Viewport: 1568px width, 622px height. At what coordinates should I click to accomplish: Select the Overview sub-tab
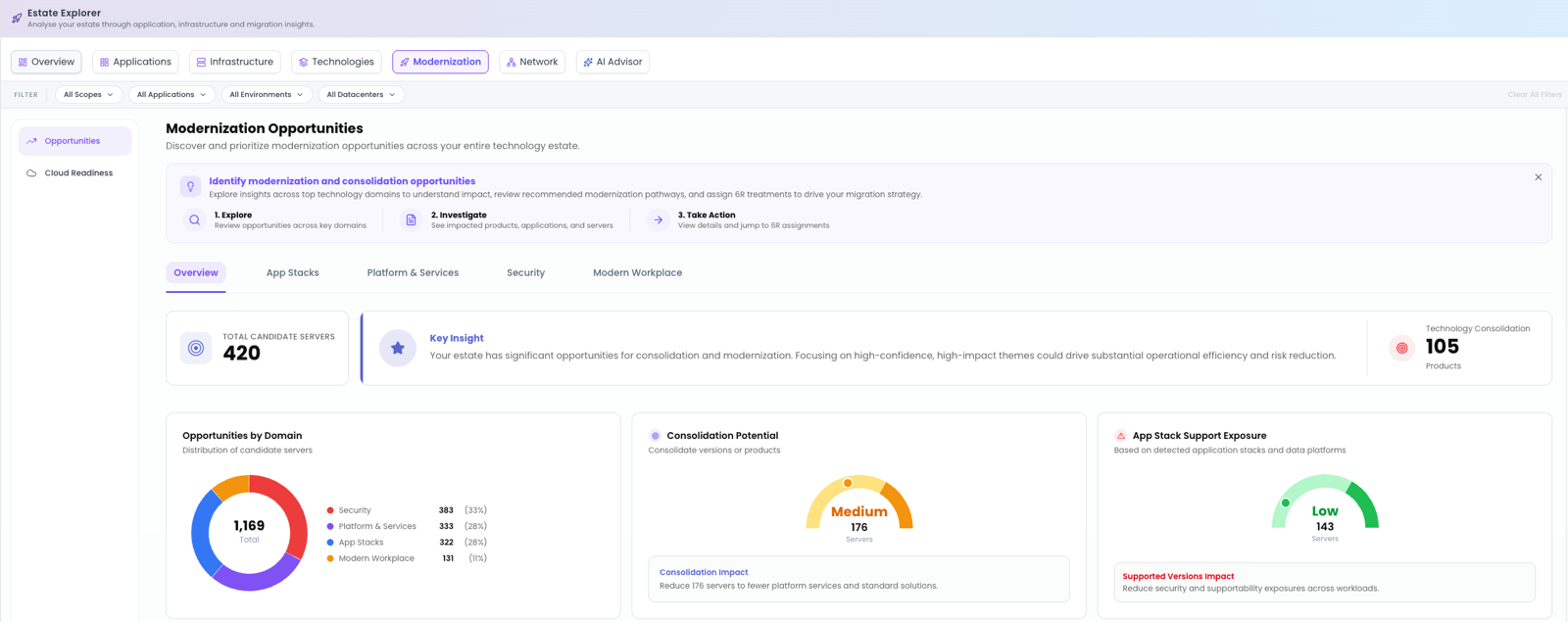[x=196, y=273]
